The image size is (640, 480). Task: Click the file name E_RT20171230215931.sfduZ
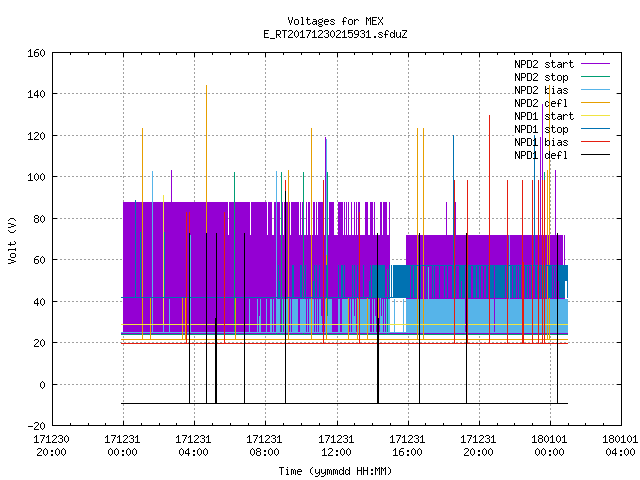click(x=335, y=34)
